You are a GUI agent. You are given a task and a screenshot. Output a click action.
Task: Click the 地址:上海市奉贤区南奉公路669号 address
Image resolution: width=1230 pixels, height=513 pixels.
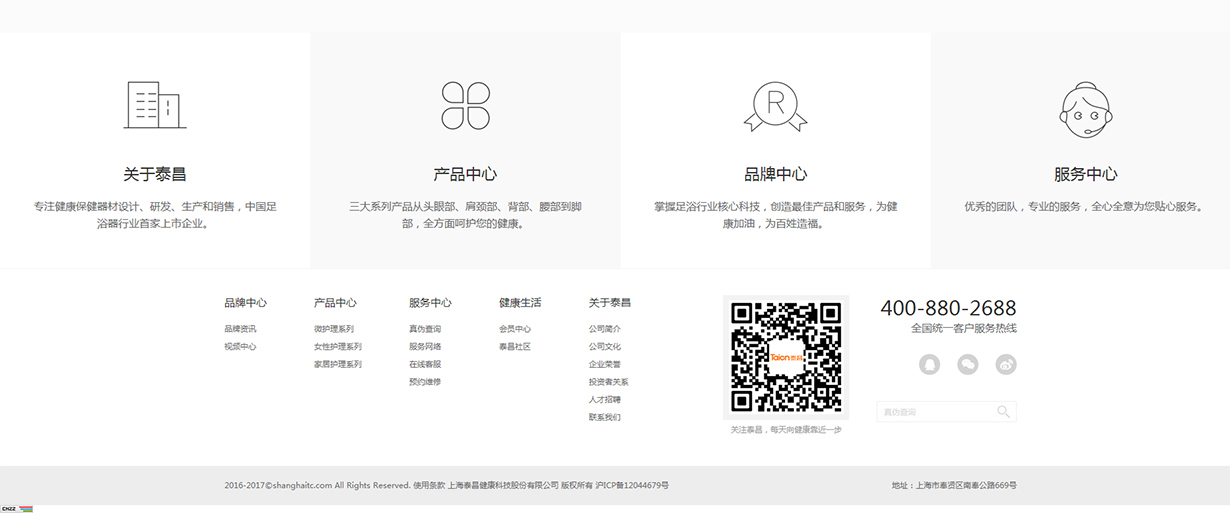(x=954, y=485)
